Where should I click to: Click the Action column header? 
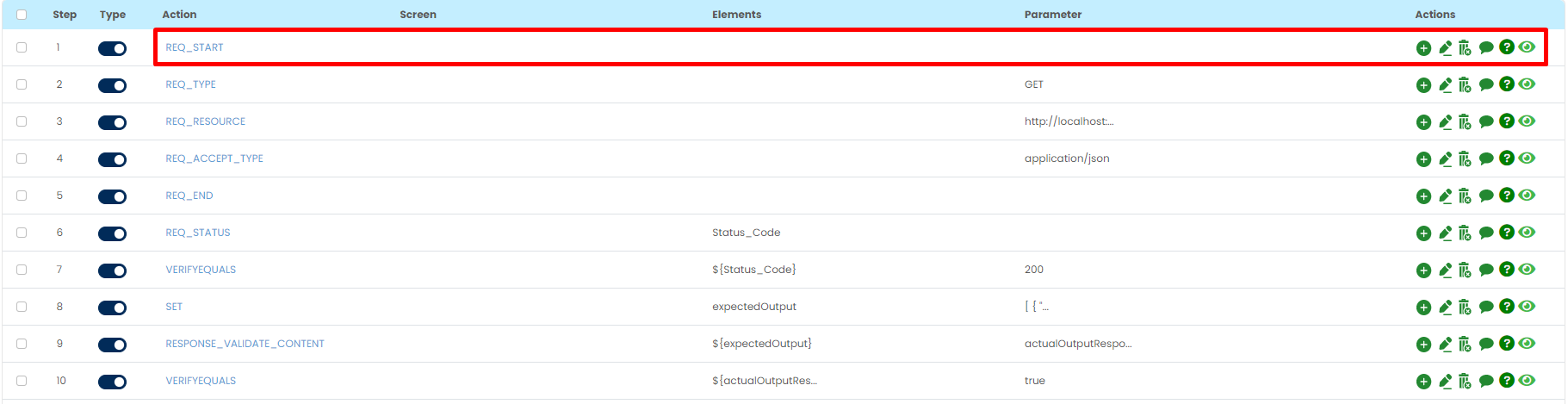coord(179,15)
